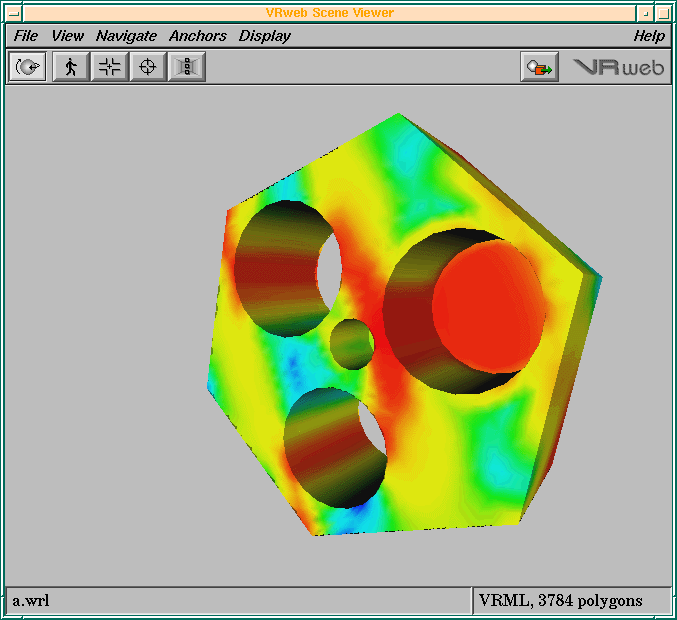Click the small center hole of the model
Screen dimensions: 677x620
(351, 343)
